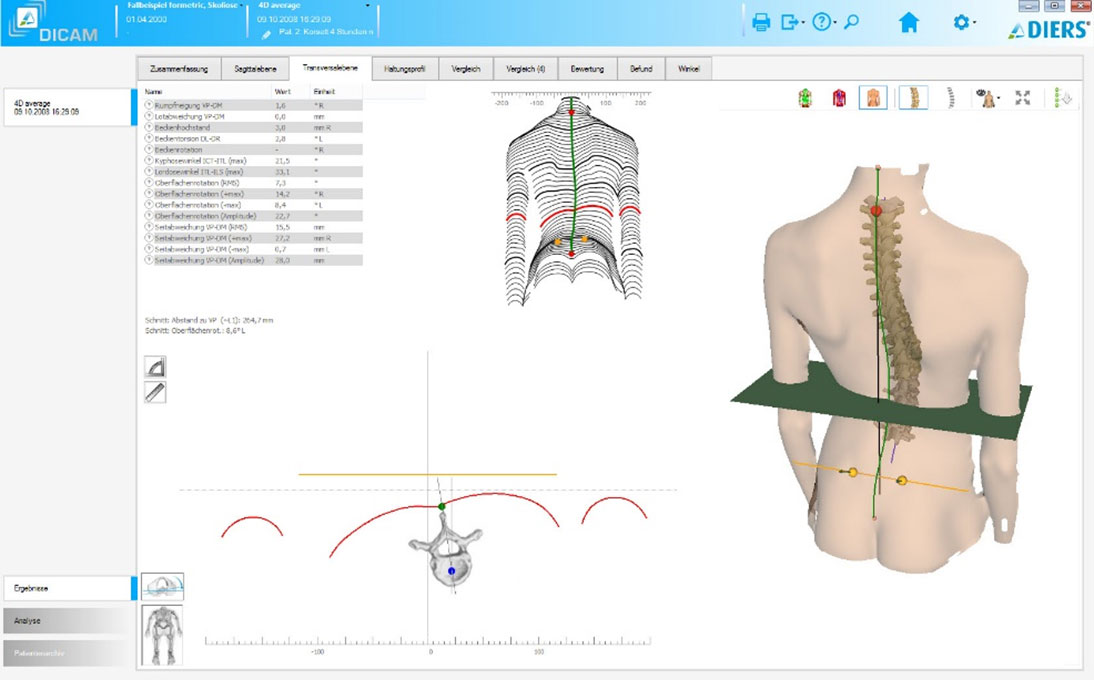Expand the help question mark menu
Viewport: 1094px width, 680px height.
point(823,22)
